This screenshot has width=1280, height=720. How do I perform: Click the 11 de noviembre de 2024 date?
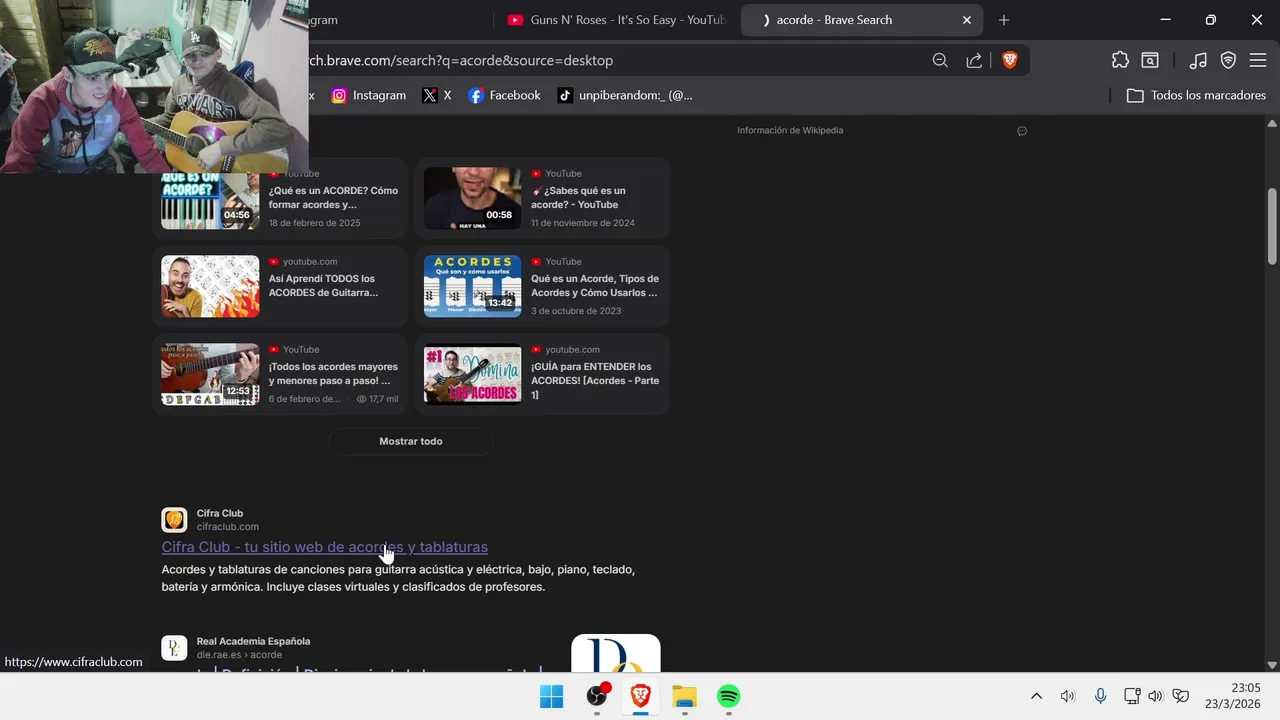tap(583, 223)
